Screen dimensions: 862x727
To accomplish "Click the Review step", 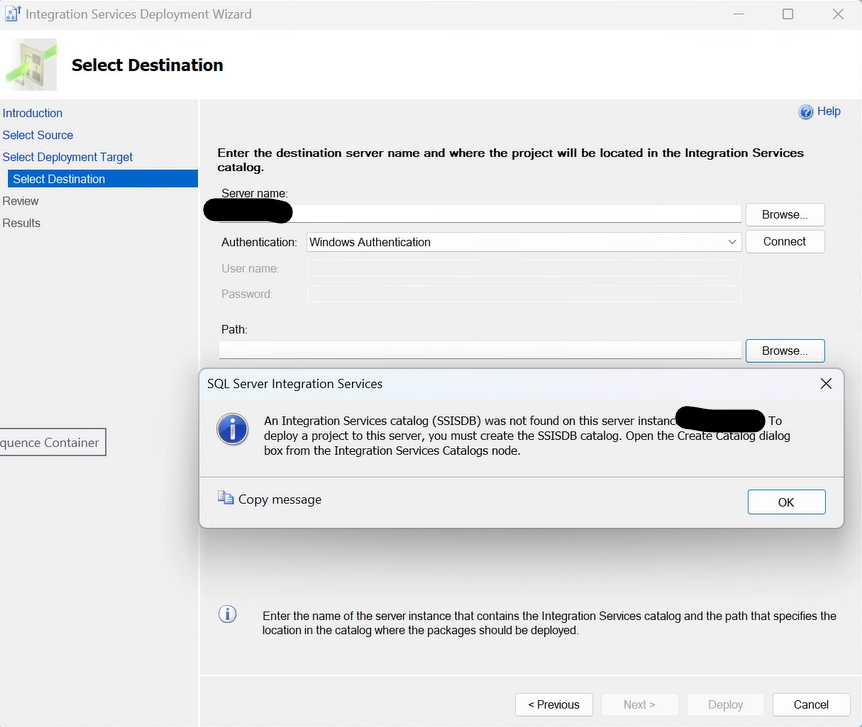I will (x=20, y=201).
